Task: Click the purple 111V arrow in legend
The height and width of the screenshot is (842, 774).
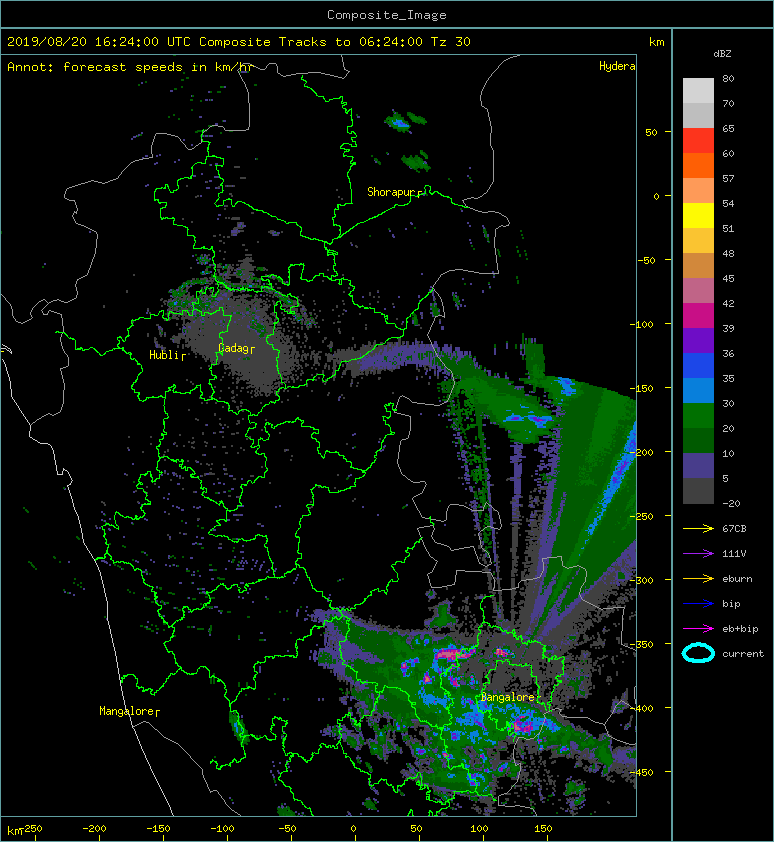Action: [698, 554]
